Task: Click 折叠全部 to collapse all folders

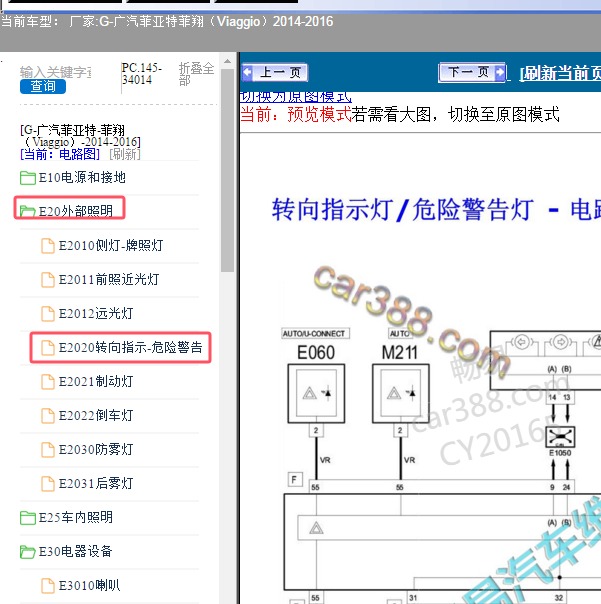Action: [x=196, y=74]
